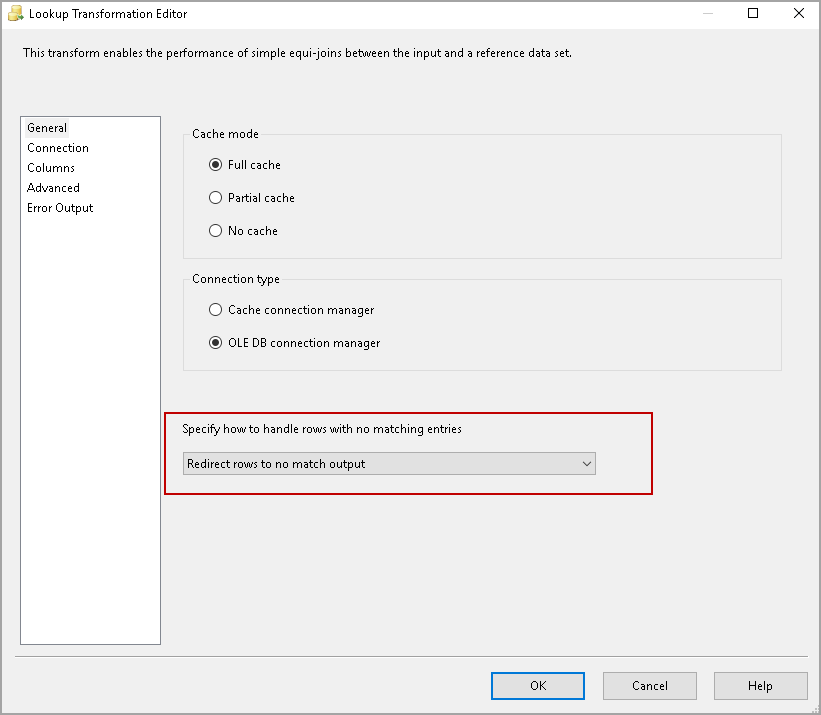
Task: Maximize the Lookup Transformation Editor window
Action: [753, 14]
